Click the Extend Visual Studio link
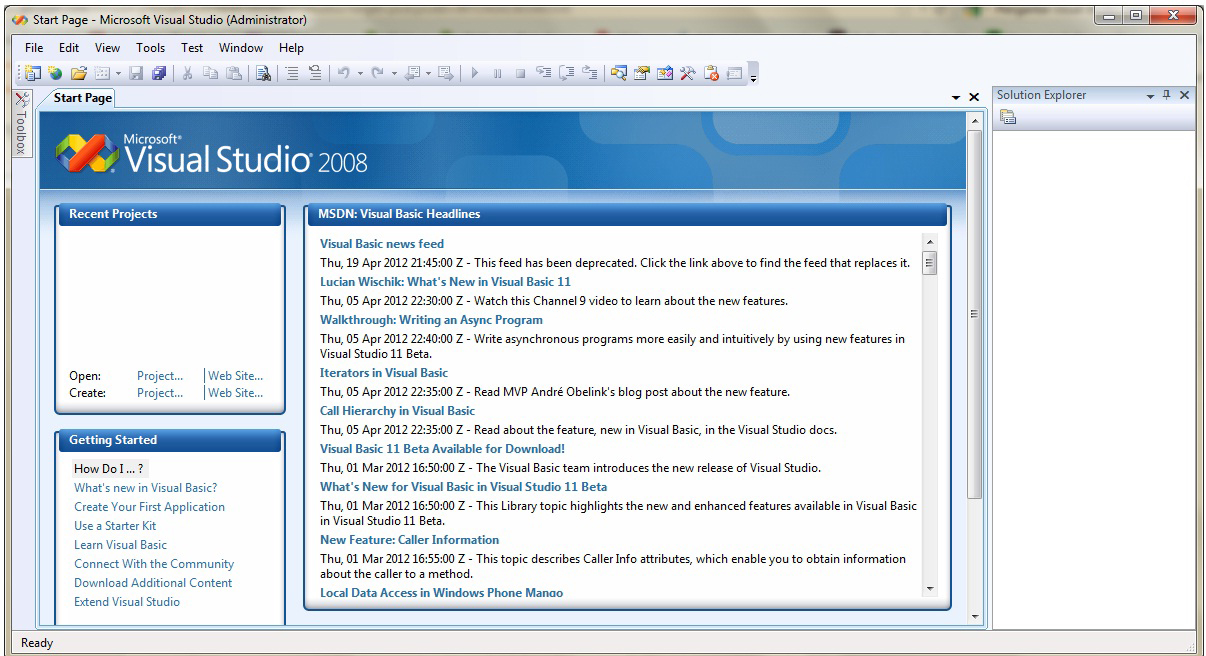The height and width of the screenshot is (656, 1206). (x=127, y=602)
